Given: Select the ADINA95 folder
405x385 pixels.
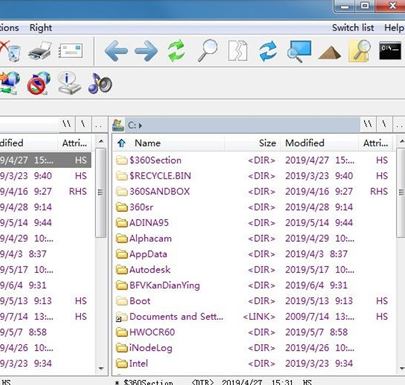Looking at the screenshot, I should [149, 223].
